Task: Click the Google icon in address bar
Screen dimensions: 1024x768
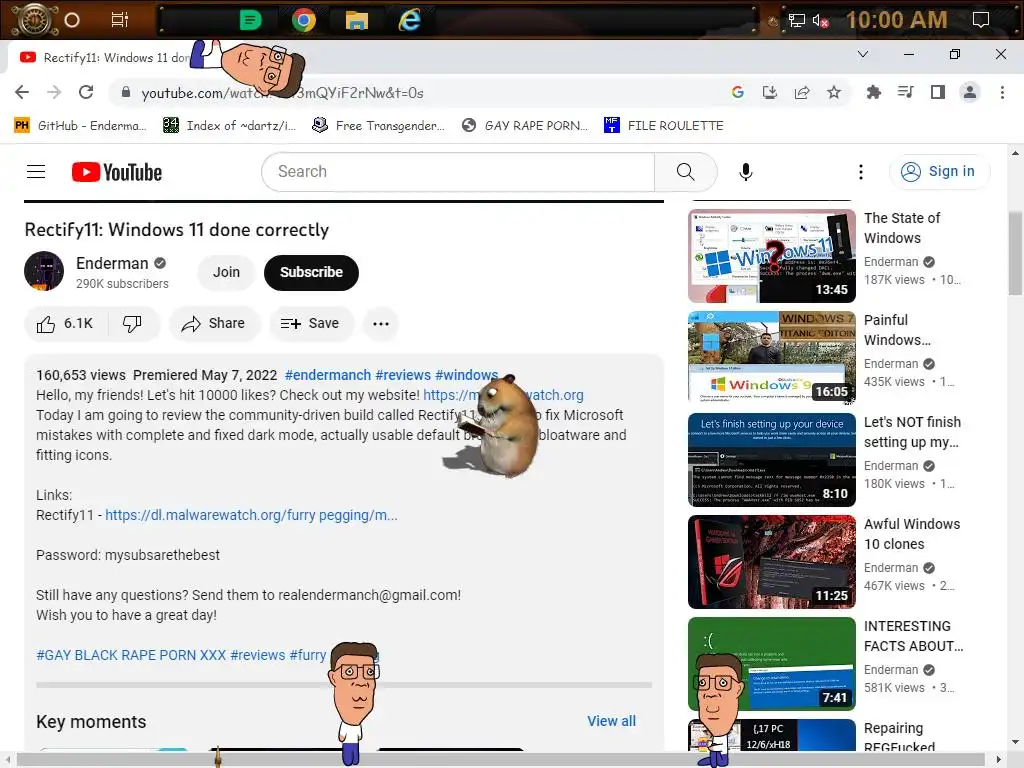Action: tap(738, 93)
